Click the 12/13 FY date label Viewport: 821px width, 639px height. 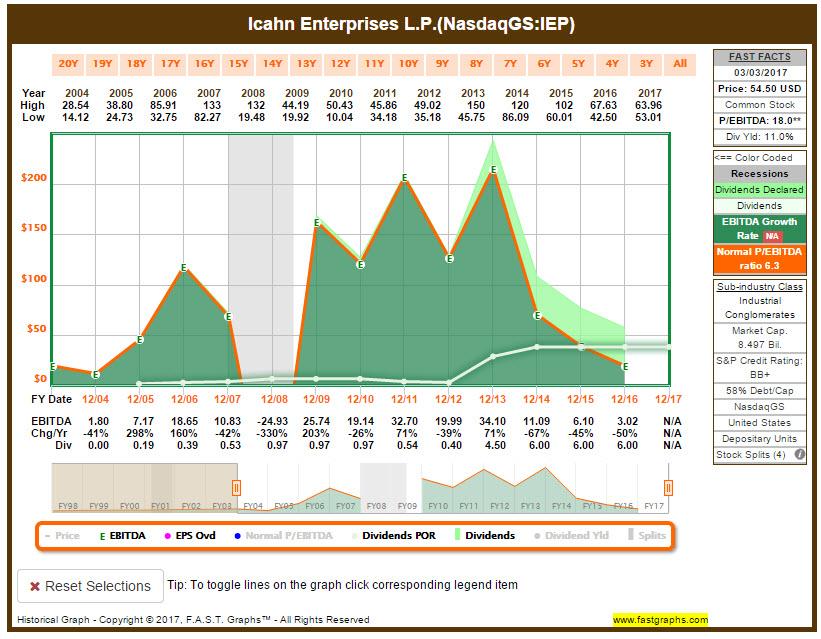click(492, 399)
